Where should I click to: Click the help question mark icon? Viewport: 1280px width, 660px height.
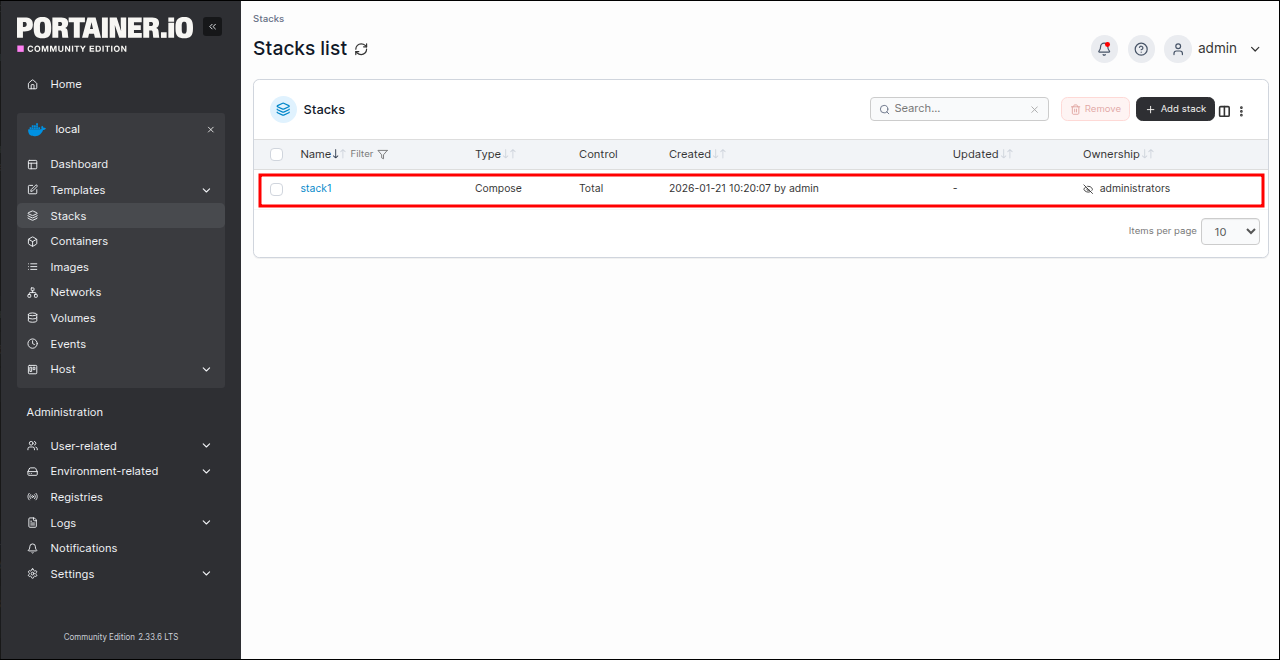click(x=1141, y=49)
